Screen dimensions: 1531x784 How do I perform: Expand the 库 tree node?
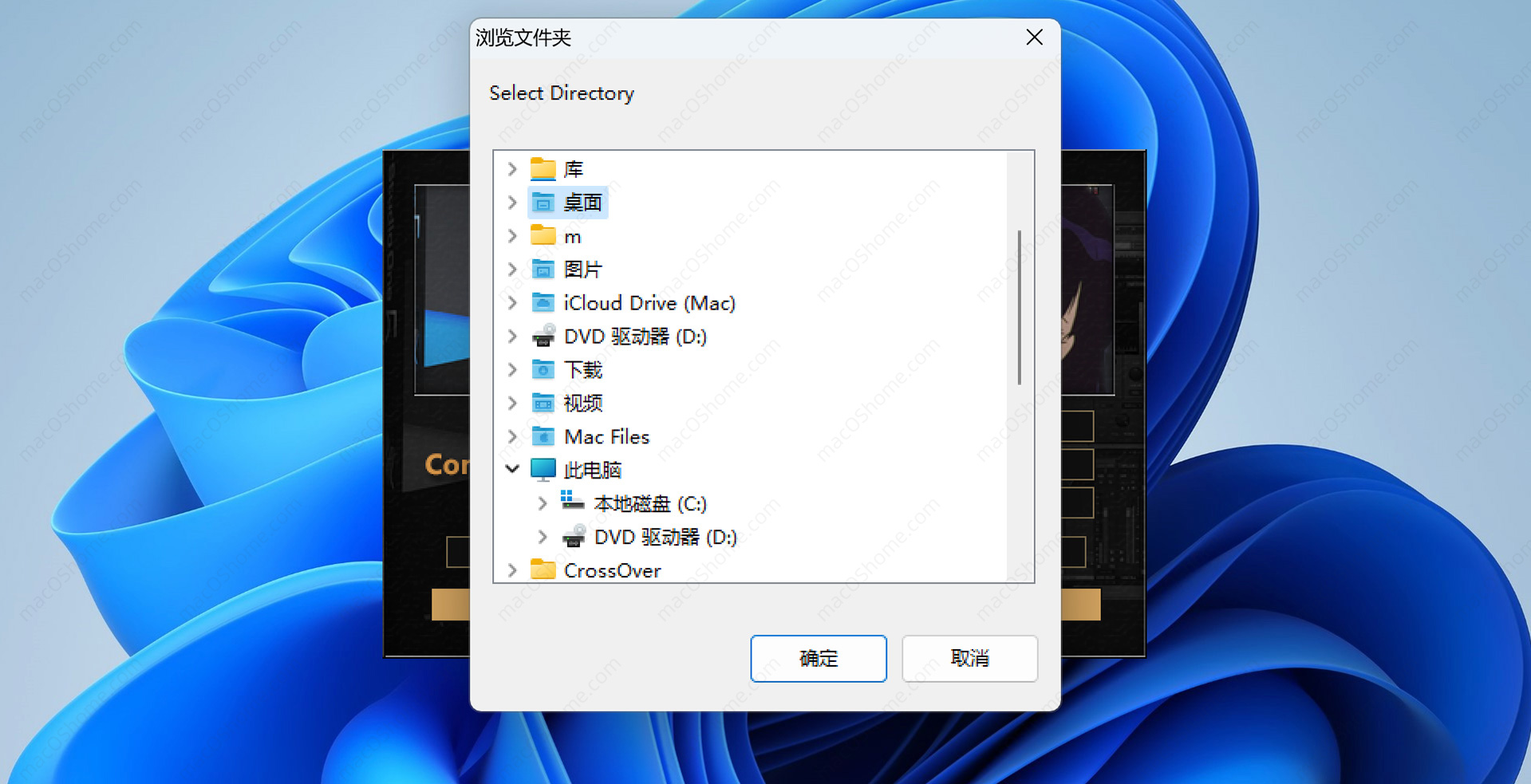click(x=512, y=169)
